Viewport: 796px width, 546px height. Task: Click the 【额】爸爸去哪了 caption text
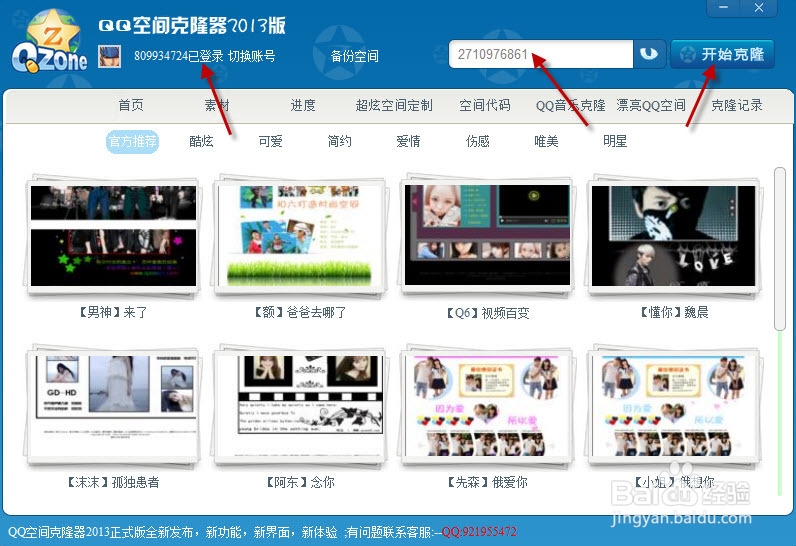tap(300, 313)
